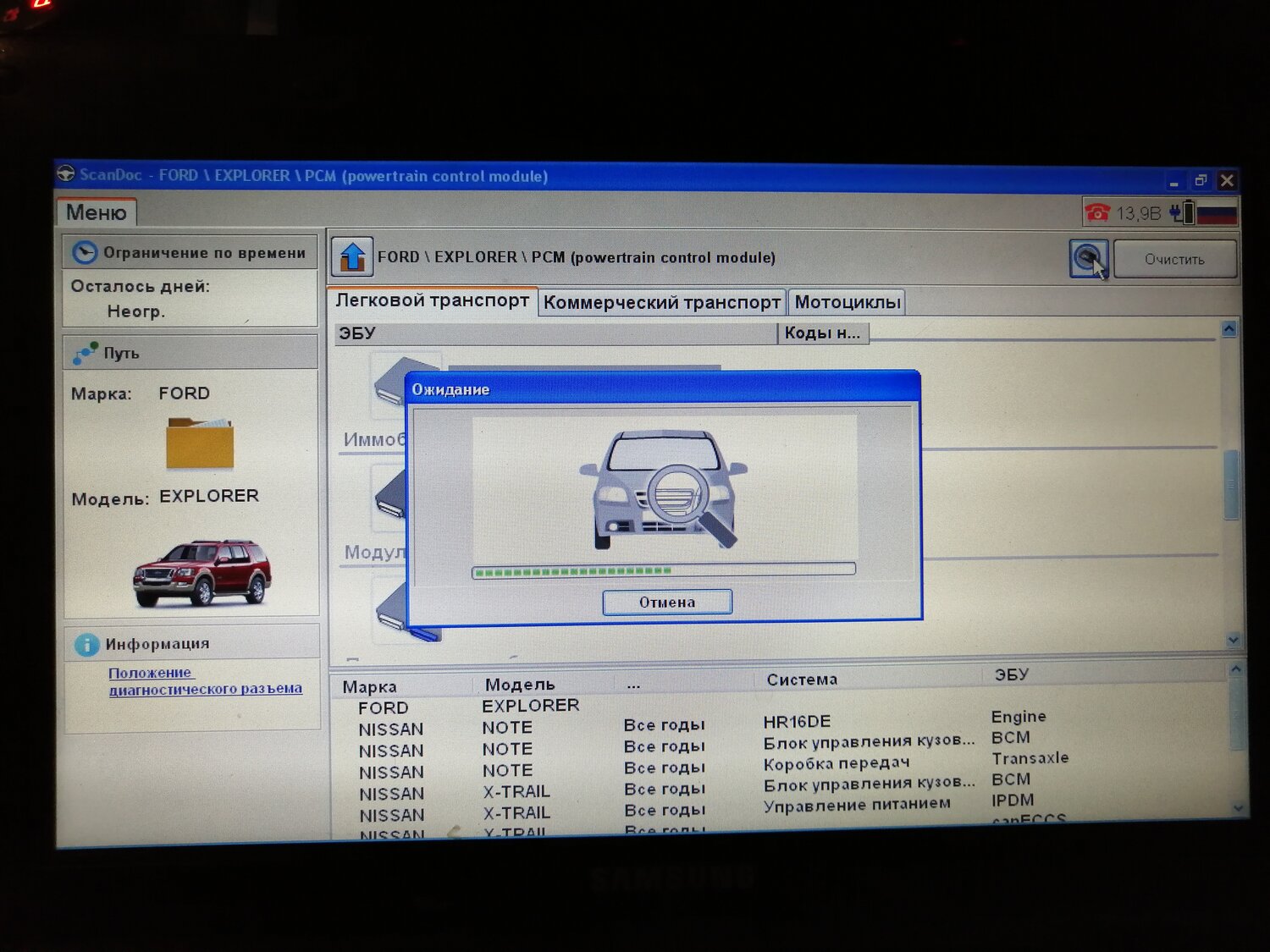Screen dimensions: 1270x952
Task: Click the module list scrollbar thumb
Action: point(1231,485)
